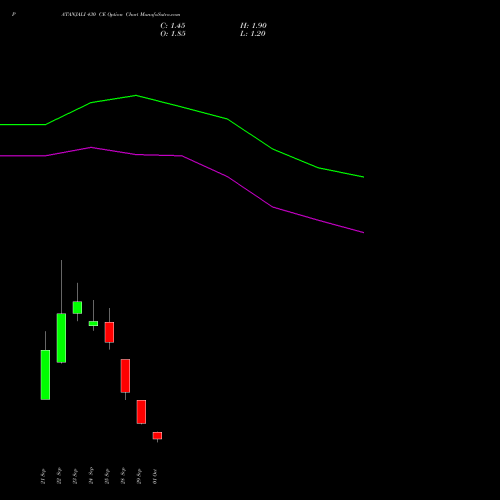Click the last red candle above 01 Oct
This screenshot has height=500, width=500.
coord(157,436)
